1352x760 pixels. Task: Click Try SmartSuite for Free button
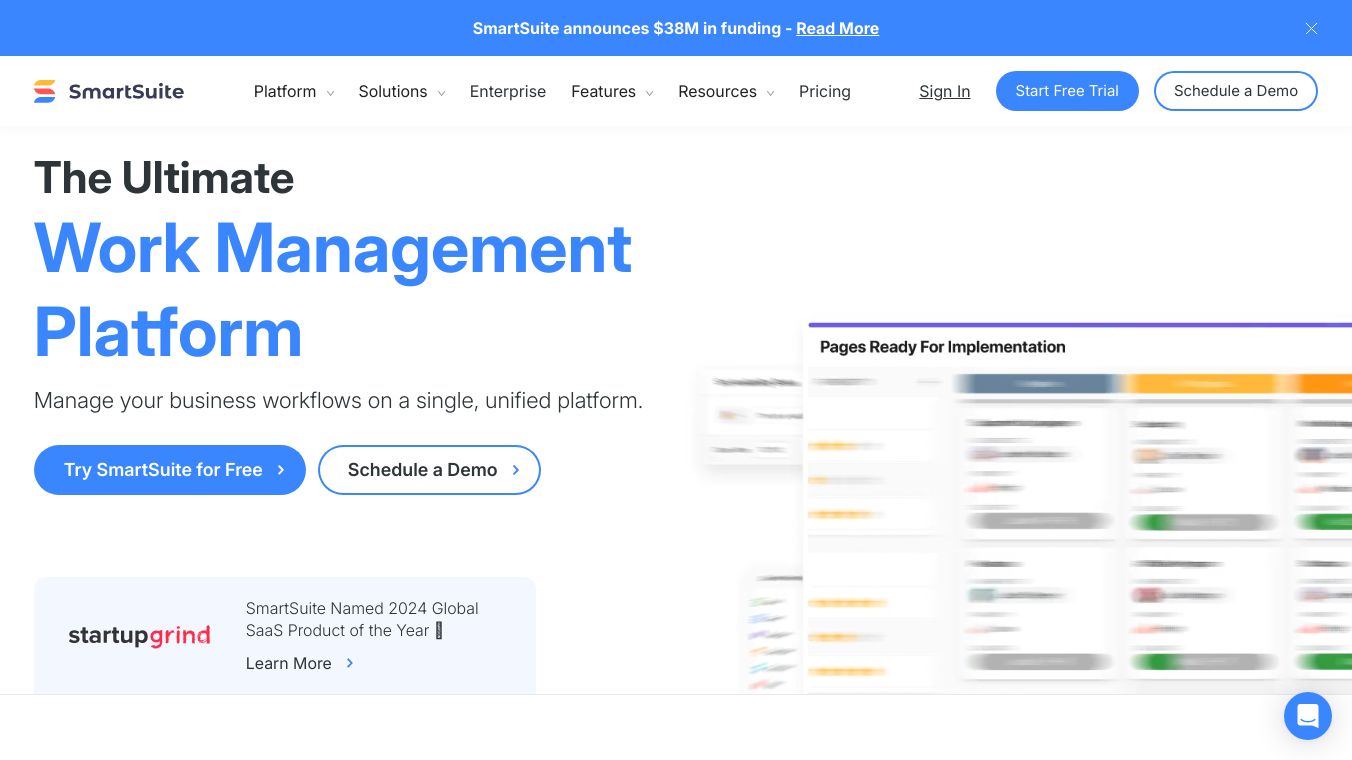(x=170, y=470)
